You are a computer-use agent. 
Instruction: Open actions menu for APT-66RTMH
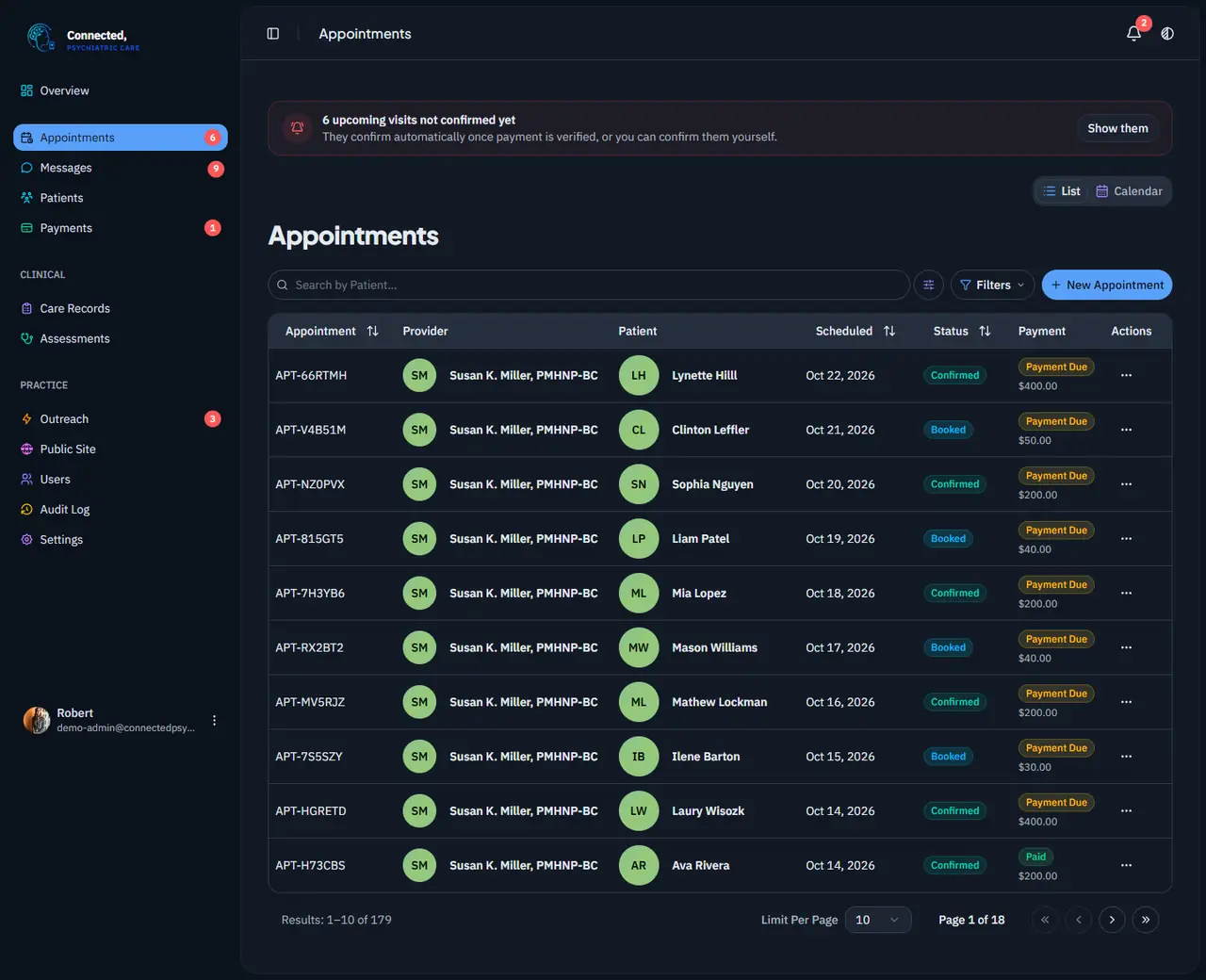[1126, 375]
